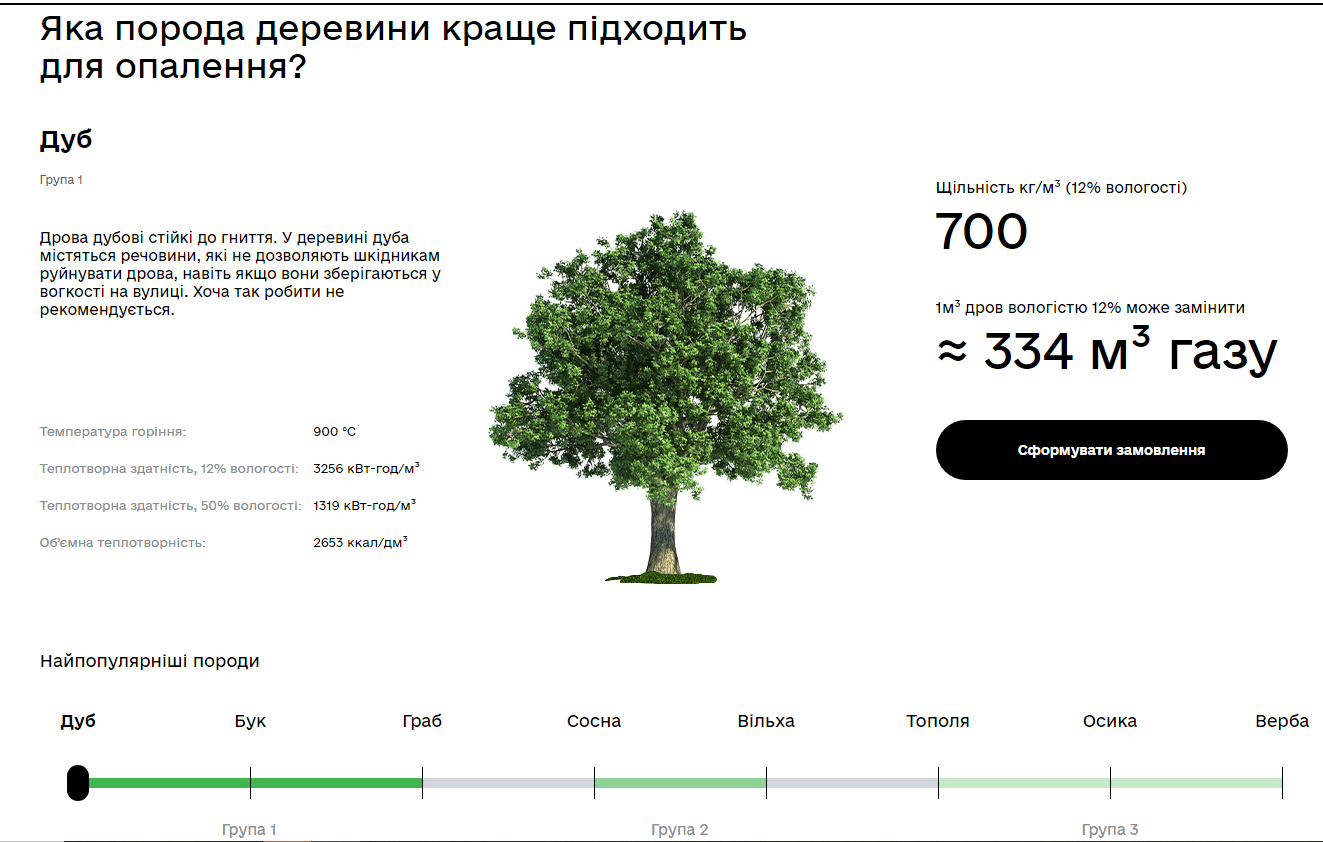The height and width of the screenshot is (842, 1323).
Task: Select the Граб species label
Action: coord(422,720)
